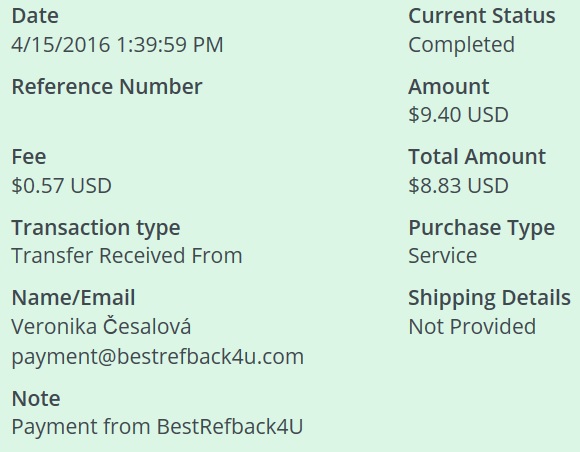
Task: Click the Purchase Type heading
Action: tap(482, 228)
